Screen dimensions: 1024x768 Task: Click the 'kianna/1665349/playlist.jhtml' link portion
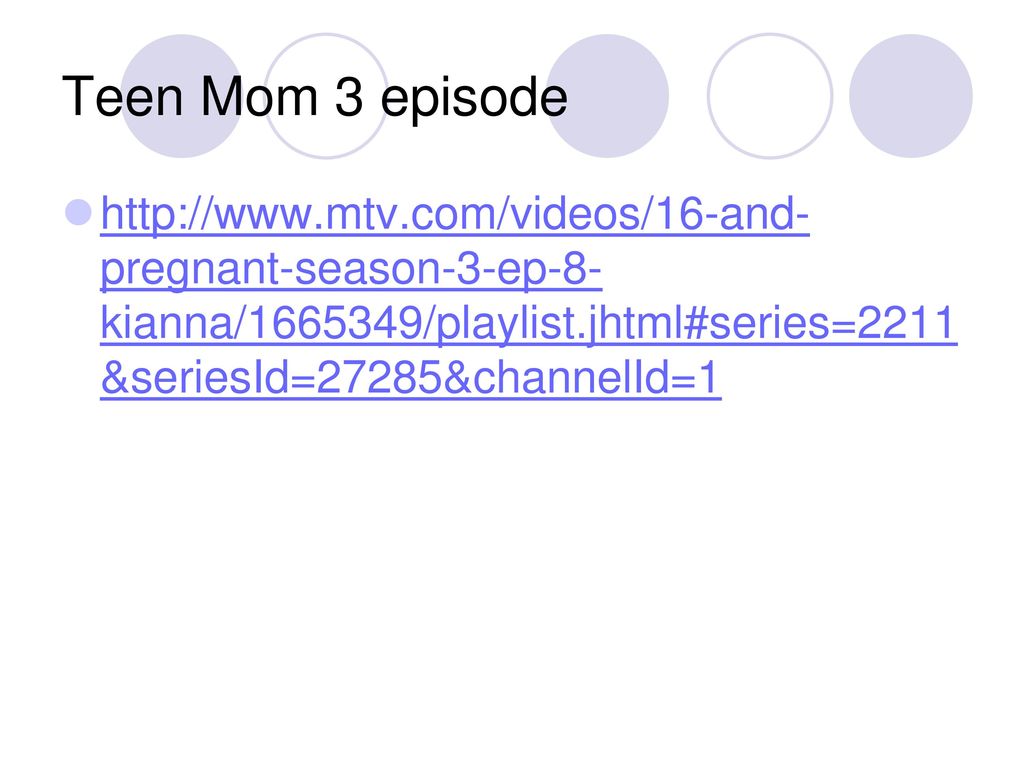coord(391,324)
